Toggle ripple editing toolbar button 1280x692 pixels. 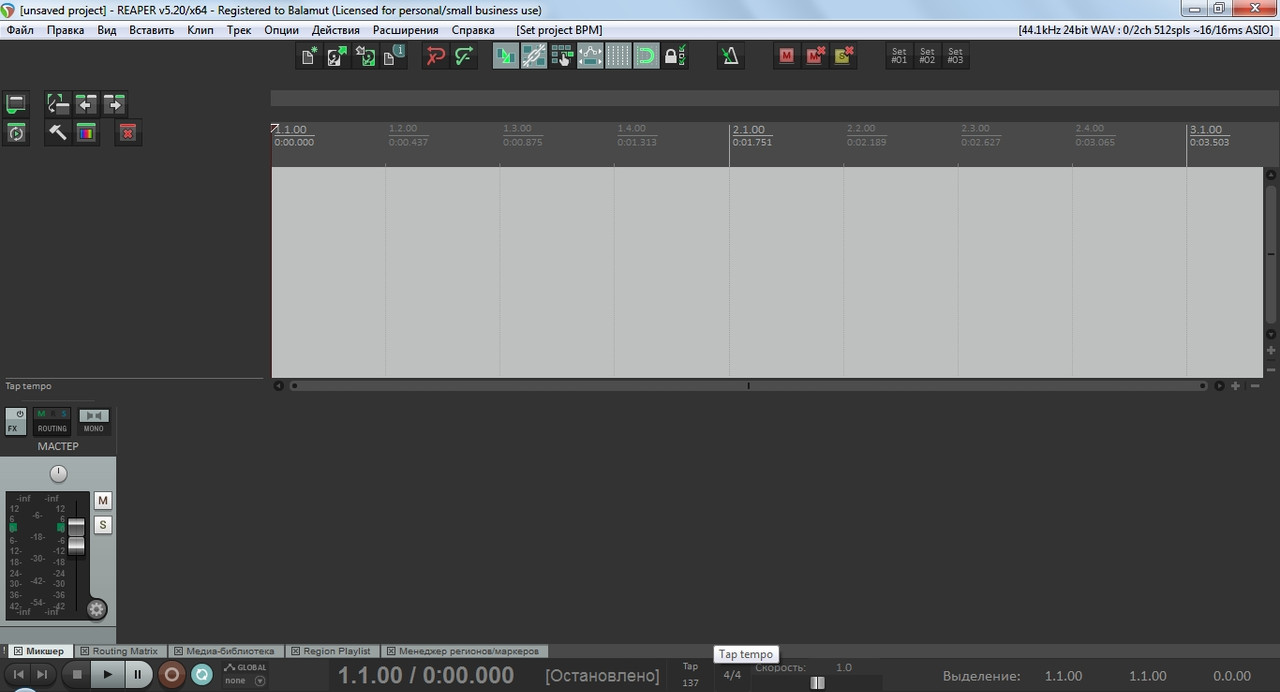click(562, 56)
